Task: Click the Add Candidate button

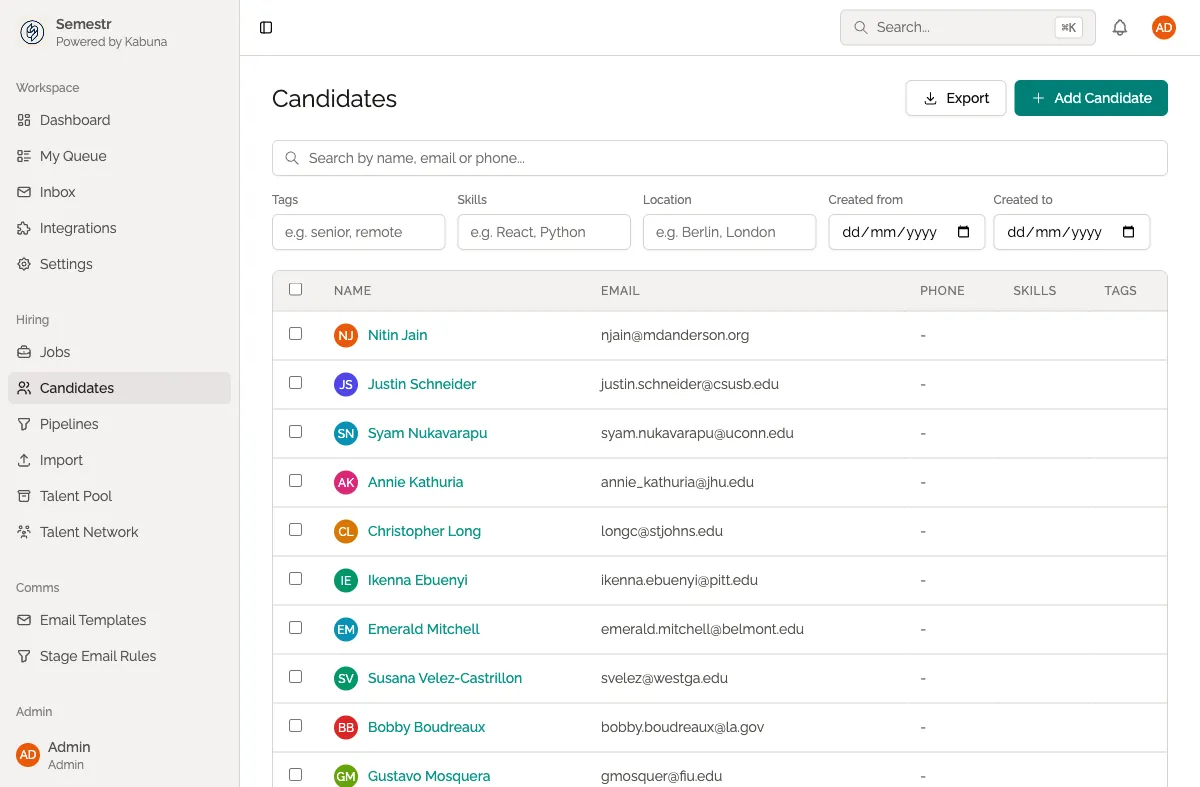Action: click(x=1090, y=98)
